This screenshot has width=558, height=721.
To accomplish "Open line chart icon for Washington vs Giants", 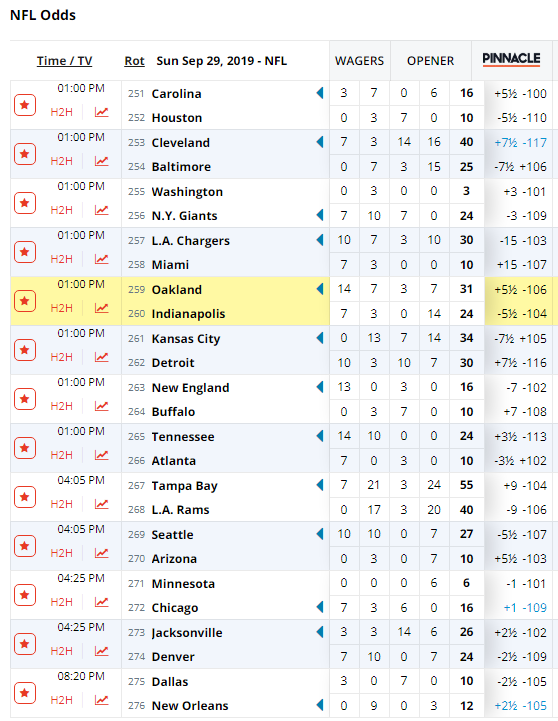I will point(102,210).
